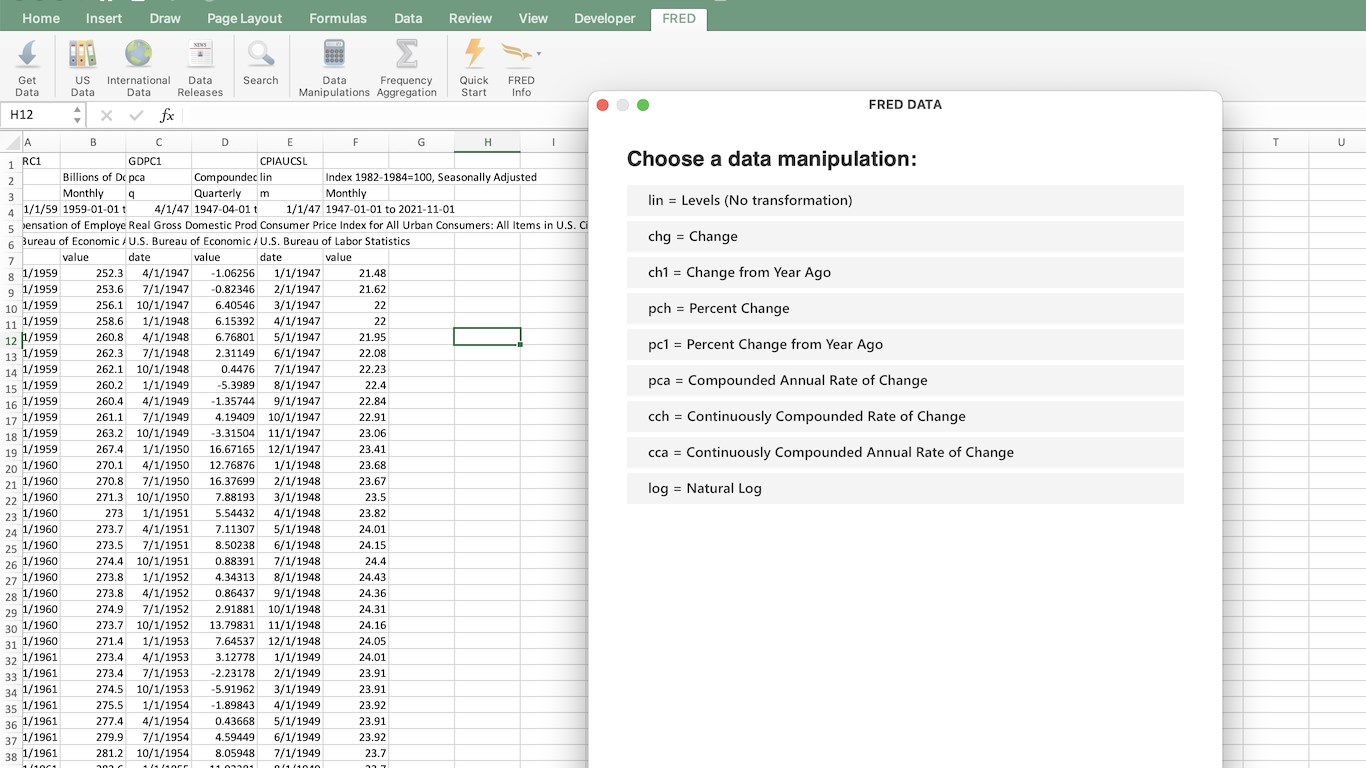
Task: Open the Name Box cell reference dropdown
Action: point(77,116)
